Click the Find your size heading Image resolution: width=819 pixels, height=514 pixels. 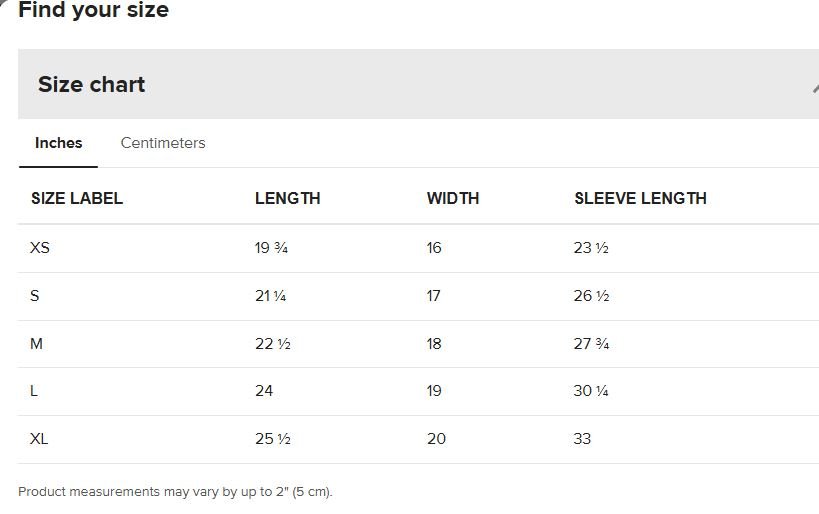93,11
